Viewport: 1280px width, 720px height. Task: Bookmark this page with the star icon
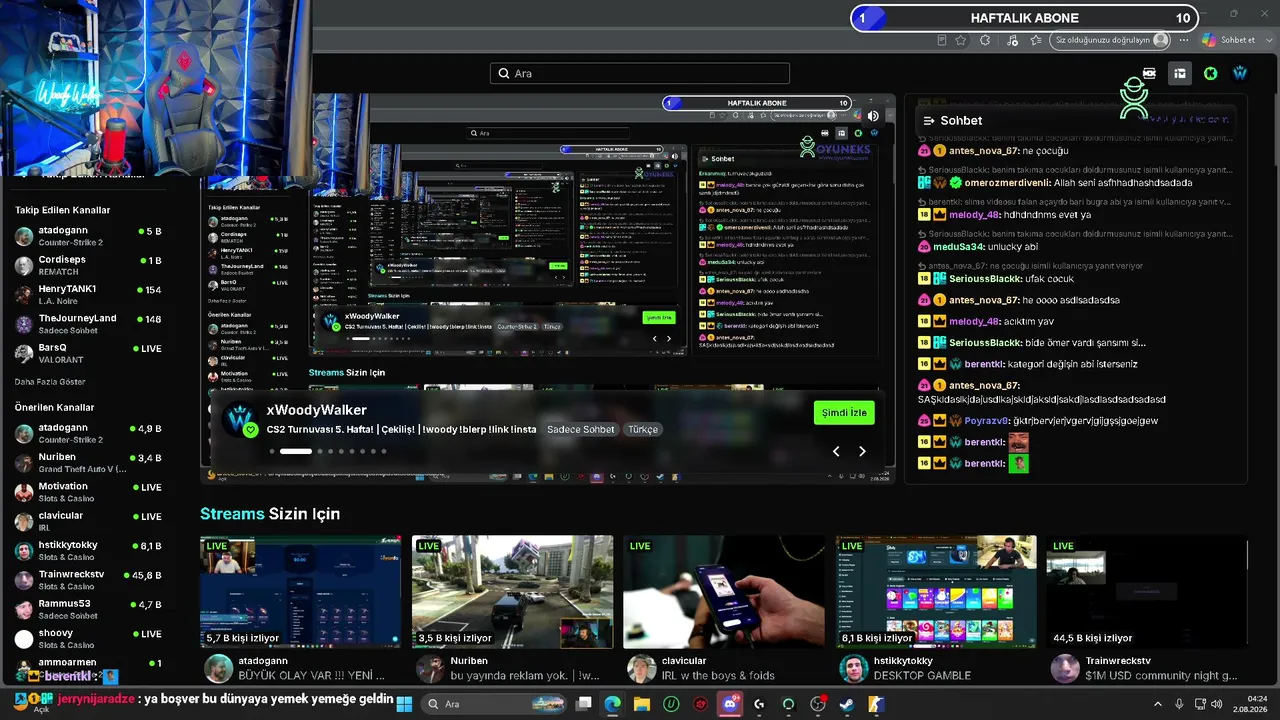[x=961, y=40]
